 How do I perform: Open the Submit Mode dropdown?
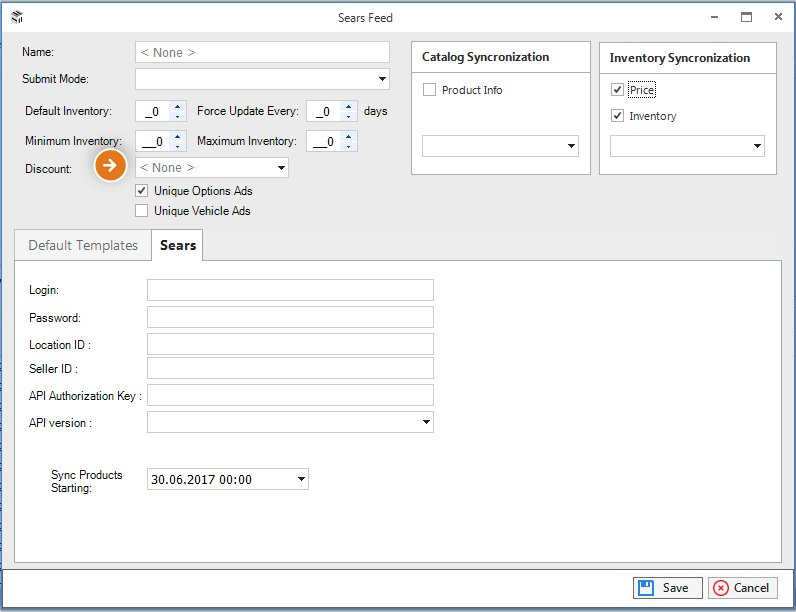click(382, 79)
